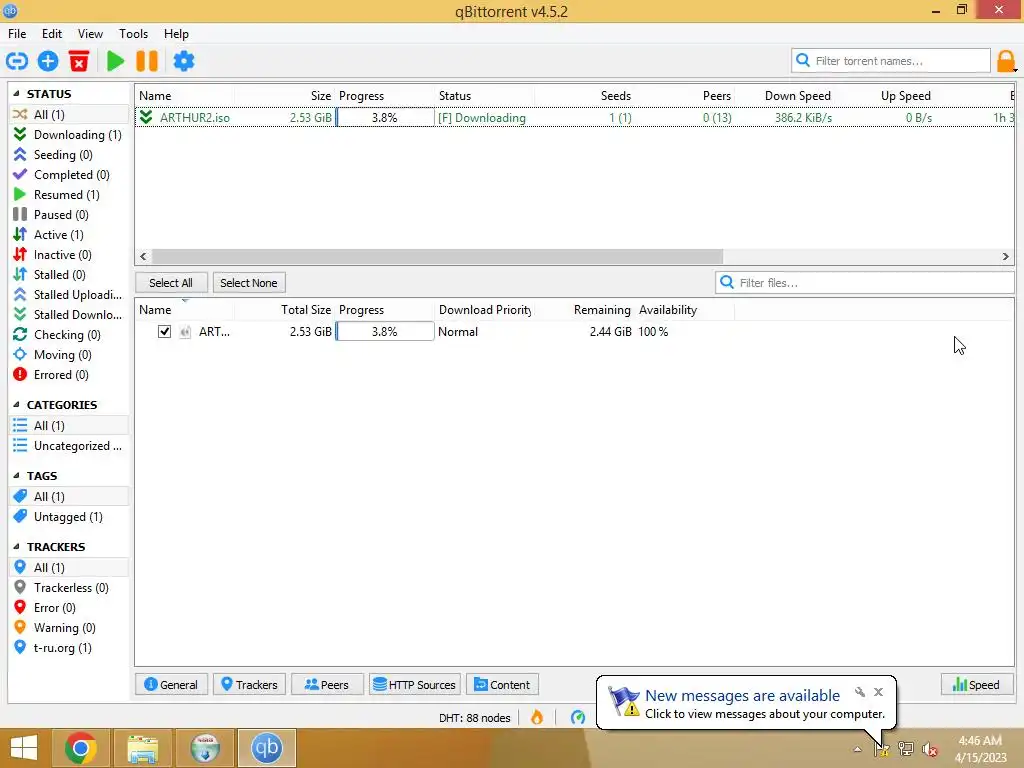Close the New messages notification balloon
Screen dimensions: 1024x768
coord(878,692)
